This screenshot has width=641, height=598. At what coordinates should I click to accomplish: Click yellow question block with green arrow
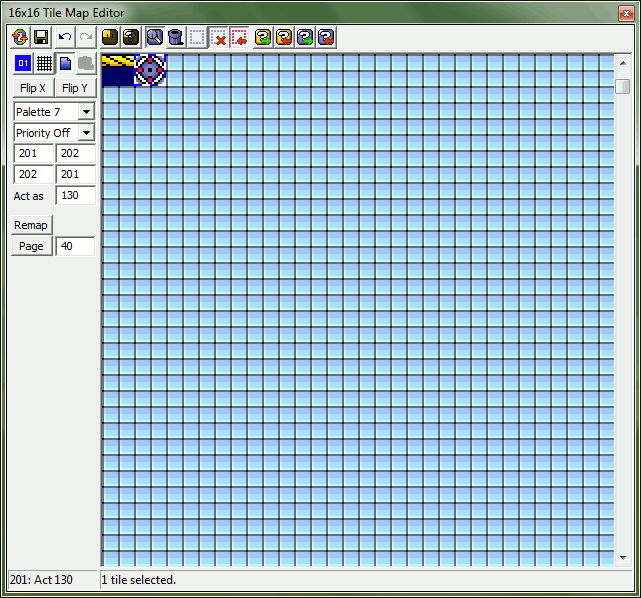pos(263,38)
